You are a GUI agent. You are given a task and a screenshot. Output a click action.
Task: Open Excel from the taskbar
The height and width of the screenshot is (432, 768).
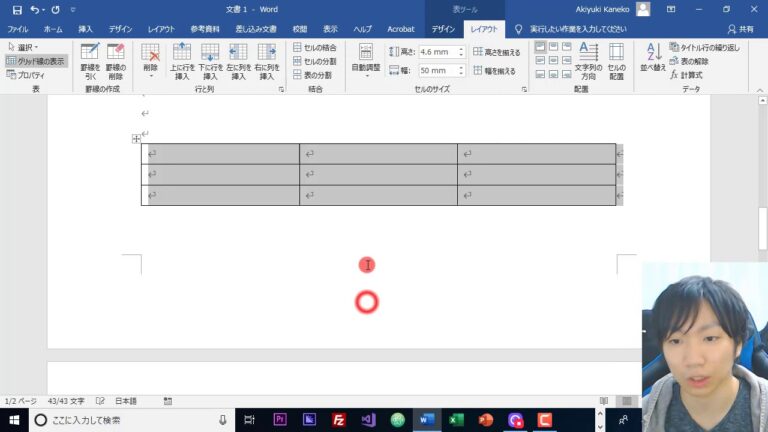[x=456, y=420]
